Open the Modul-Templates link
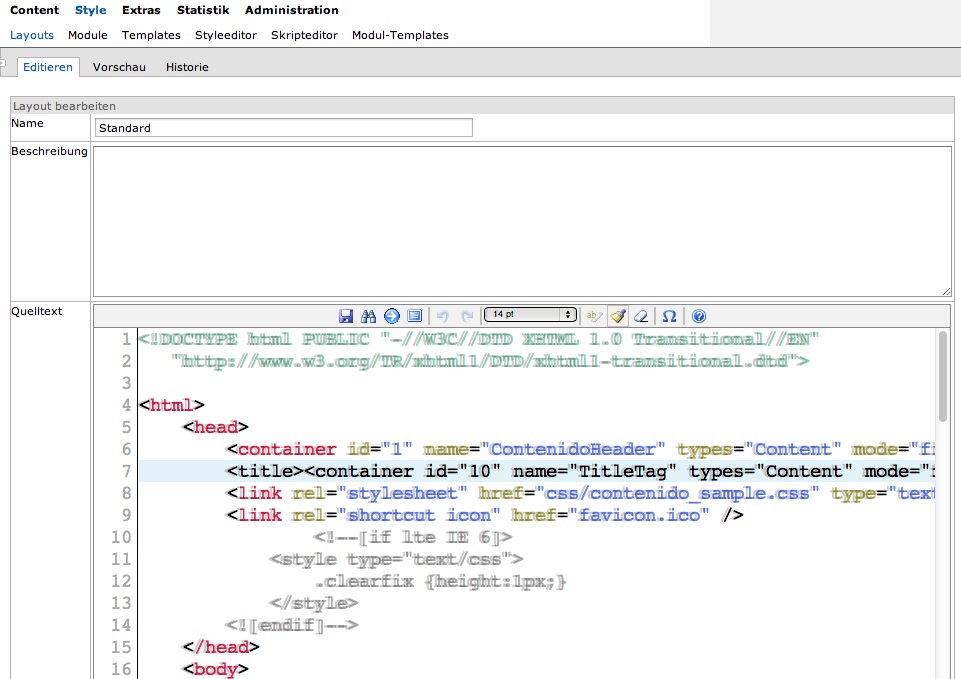 400,35
